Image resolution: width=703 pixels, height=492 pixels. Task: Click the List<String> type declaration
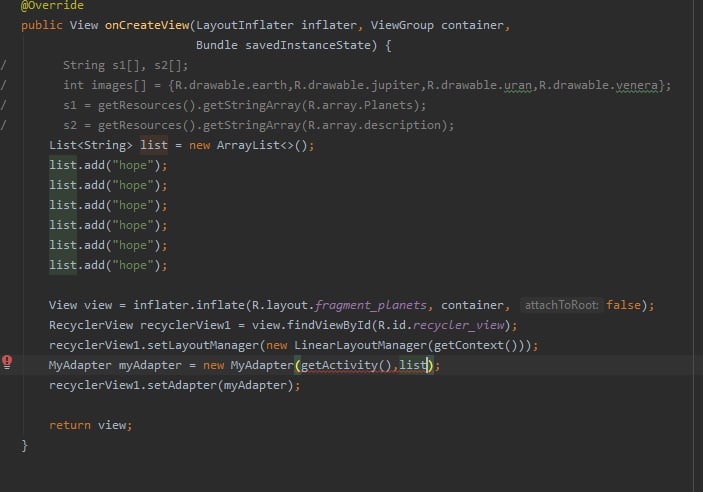click(91, 145)
